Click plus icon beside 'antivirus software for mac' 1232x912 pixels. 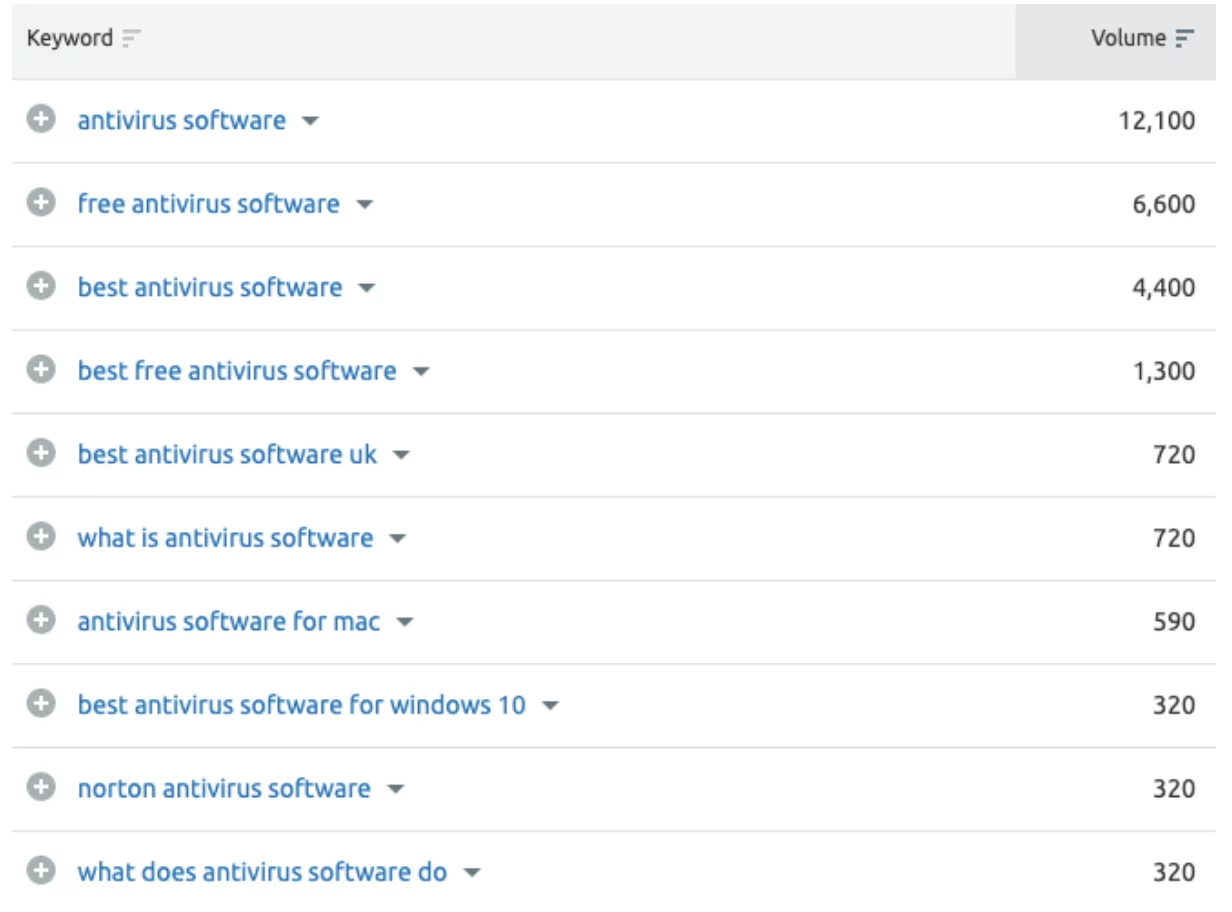(x=41, y=621)
